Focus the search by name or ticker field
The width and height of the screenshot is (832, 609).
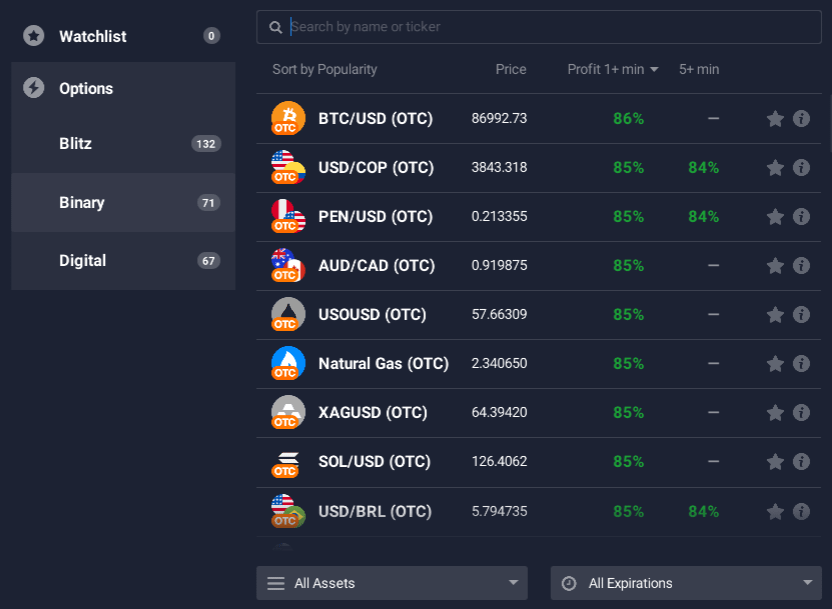(x=550, y=27)
